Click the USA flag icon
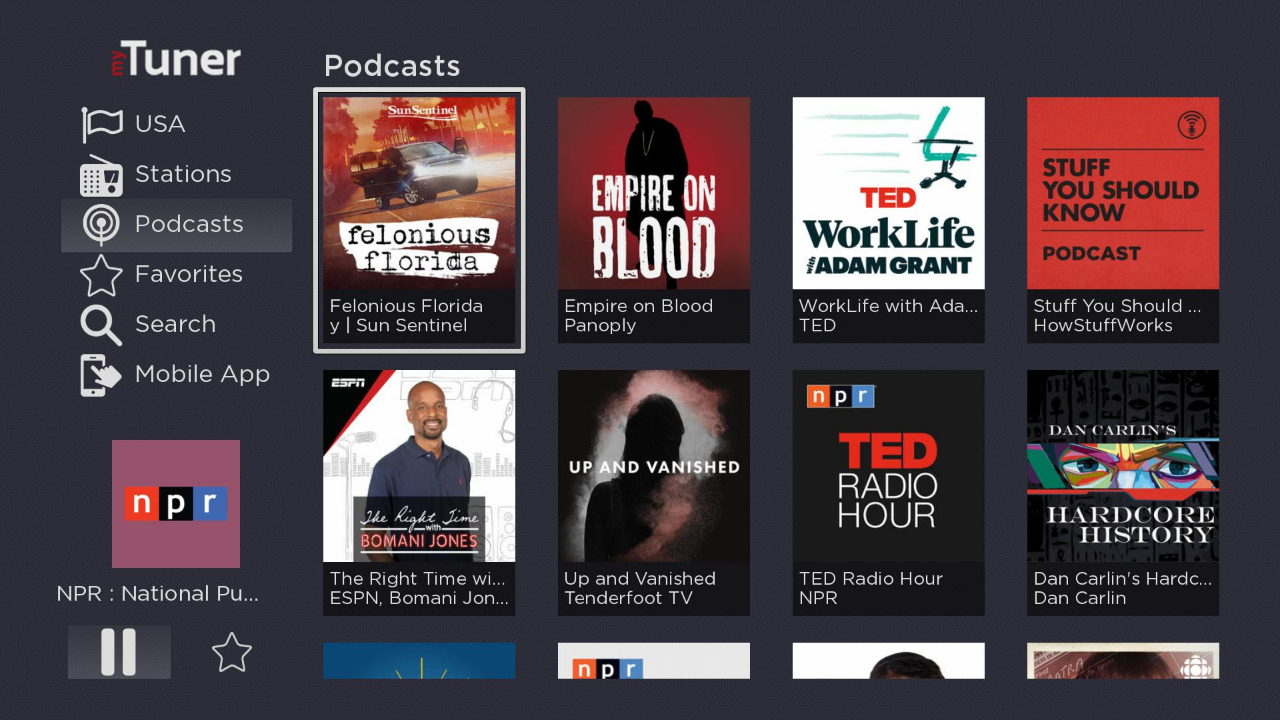This screenshot has width=1280, height=720. (x=101, y=124)
